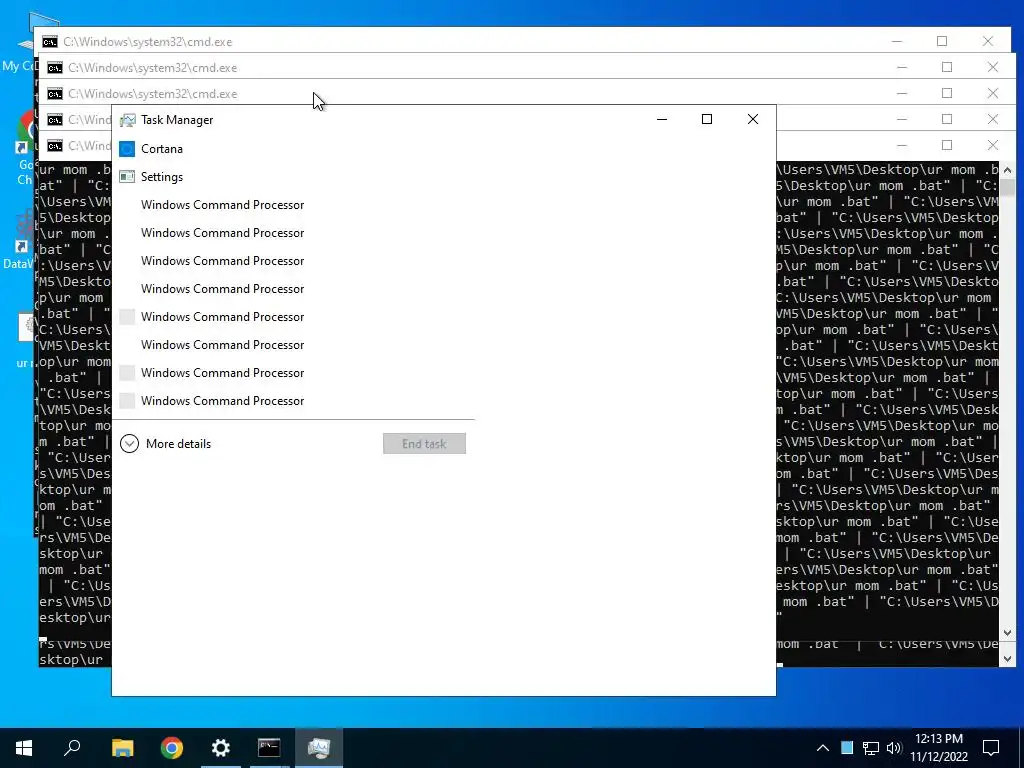
Task: Click the blue Cortana icon
Action: tap(127, 149)
